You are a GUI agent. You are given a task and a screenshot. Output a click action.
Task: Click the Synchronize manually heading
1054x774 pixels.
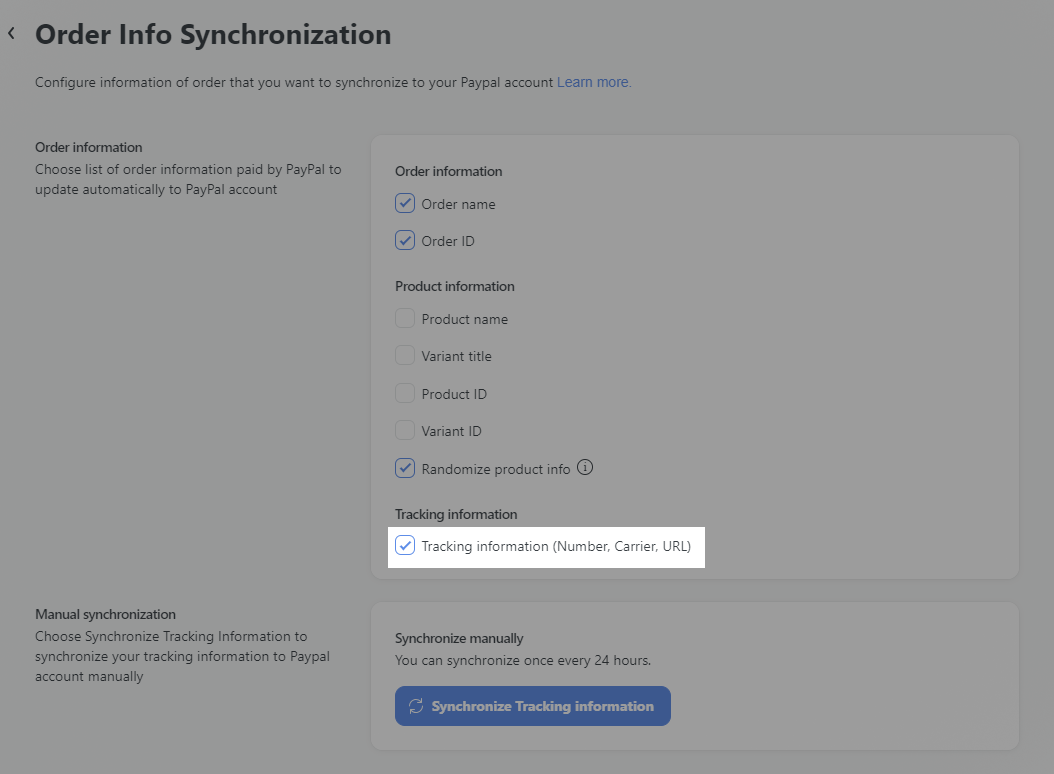point(459,638)
